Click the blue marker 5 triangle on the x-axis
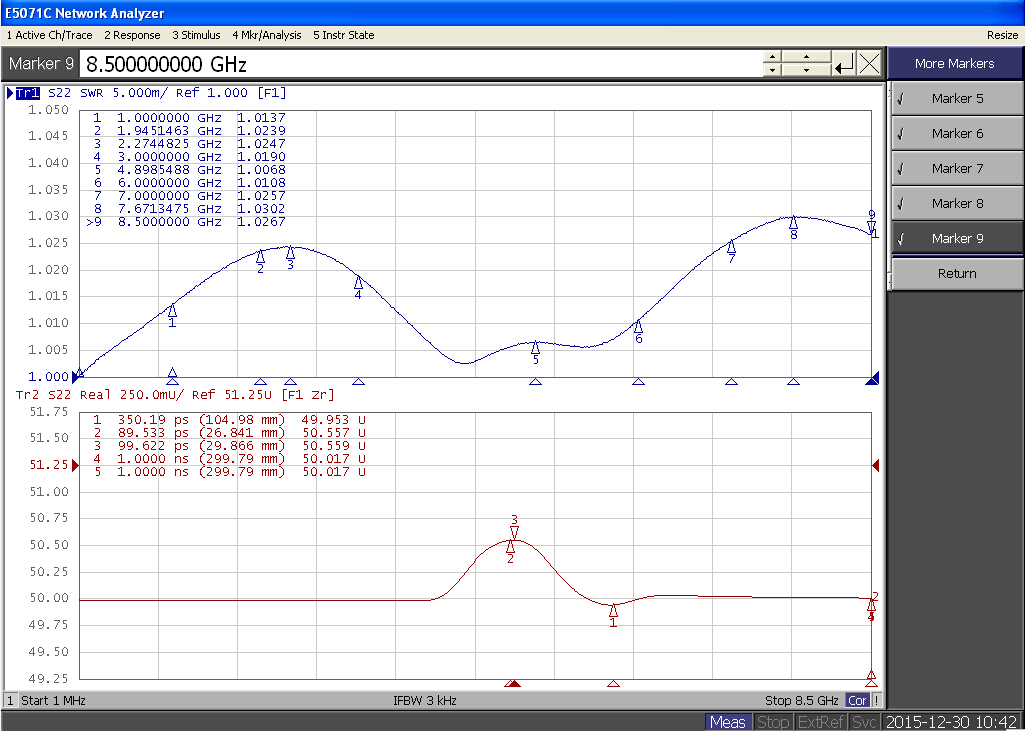 coord(535,382)
